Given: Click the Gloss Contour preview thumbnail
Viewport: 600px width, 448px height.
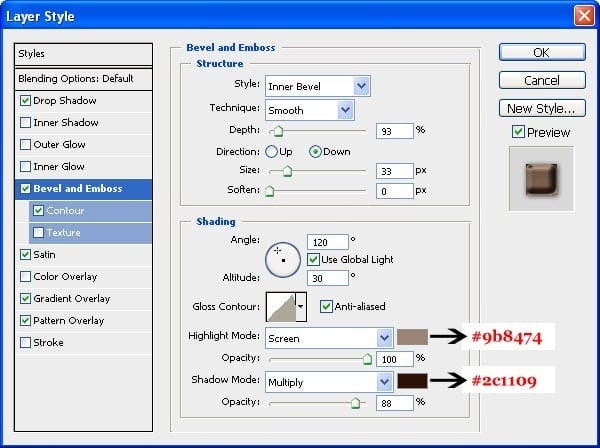Looking at the screenshot, I should [281, 307].
